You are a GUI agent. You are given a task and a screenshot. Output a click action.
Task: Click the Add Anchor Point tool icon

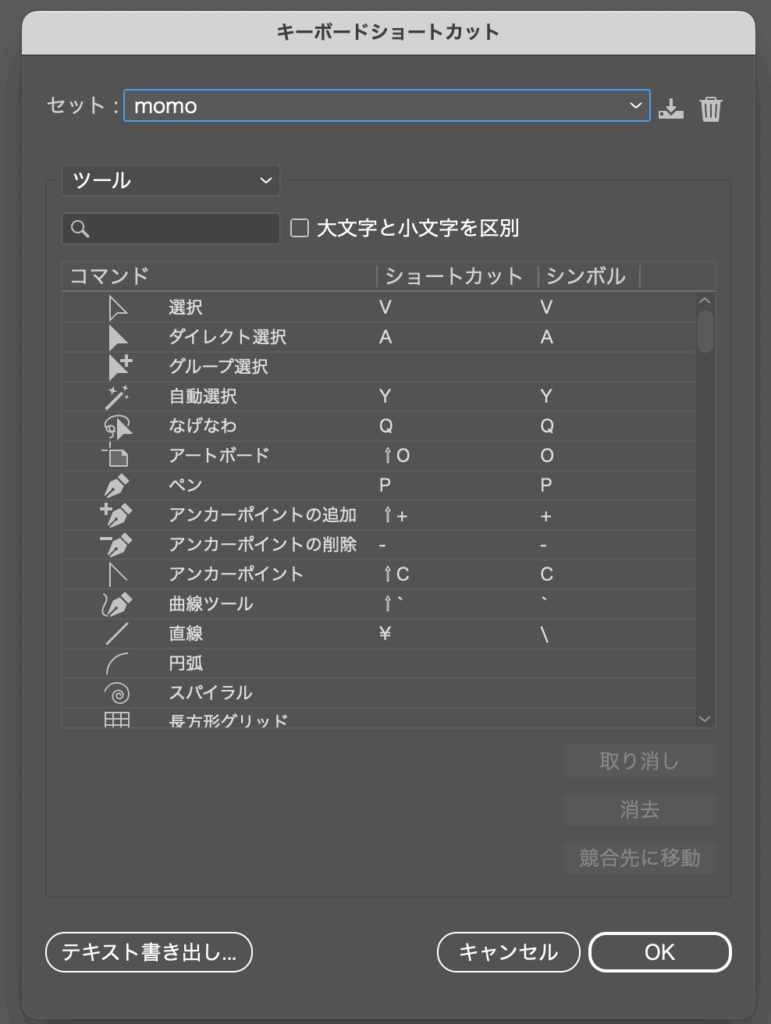tap(116, 515)
